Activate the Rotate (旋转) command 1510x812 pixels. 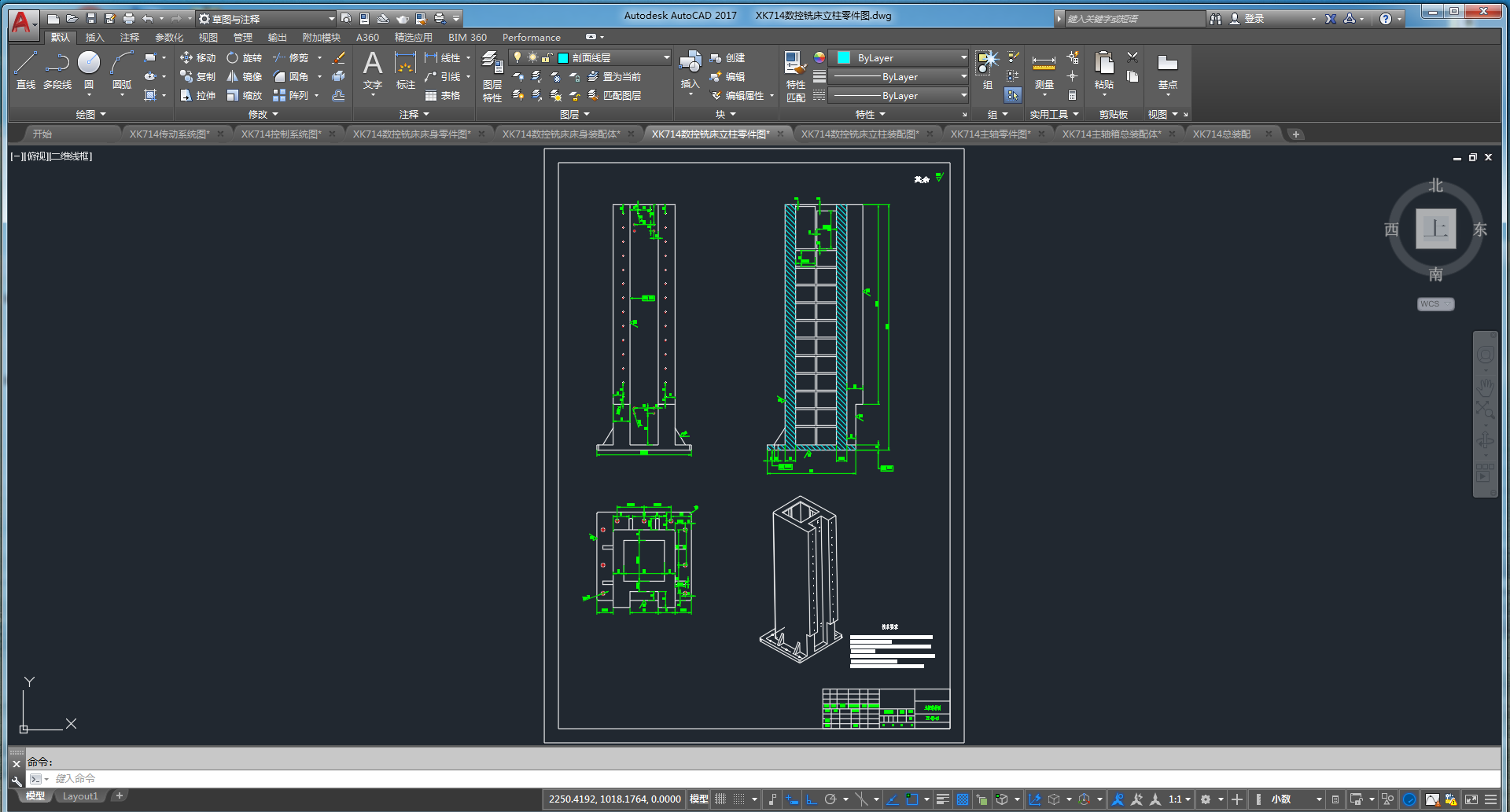pos(244,57)
